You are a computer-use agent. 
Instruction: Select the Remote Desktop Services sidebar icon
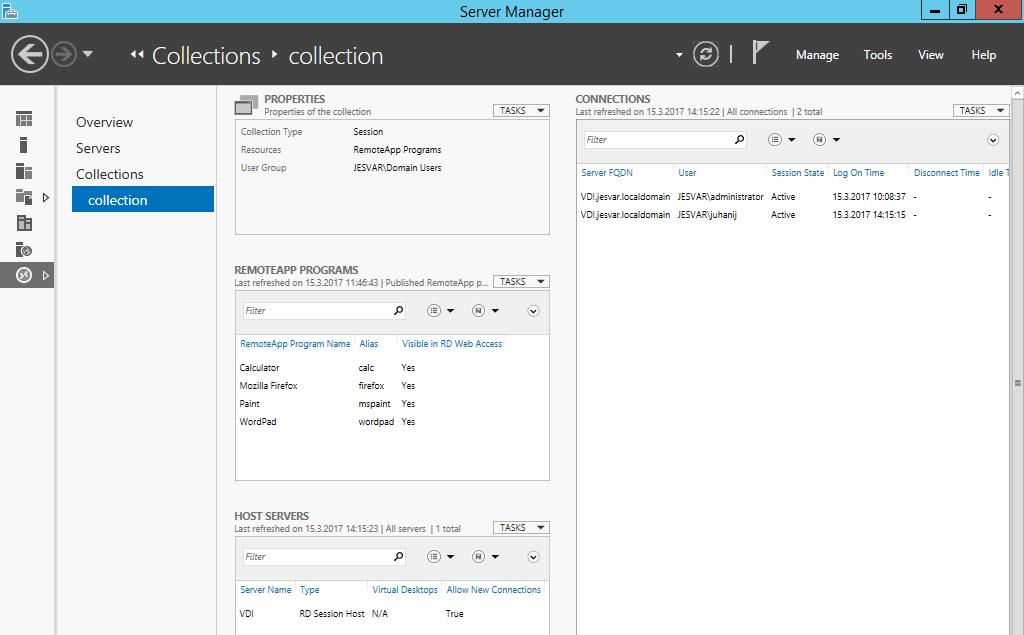(24, 276)
